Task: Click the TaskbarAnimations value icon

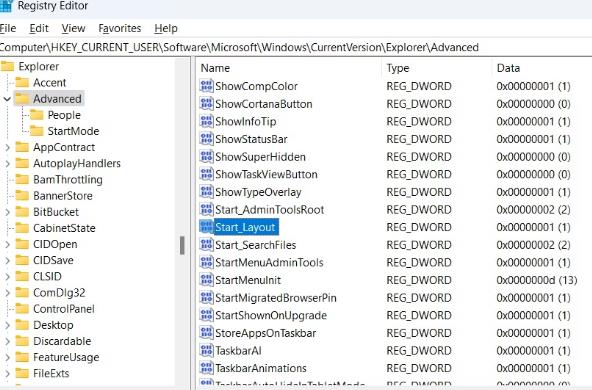Action: click(207, 368)
